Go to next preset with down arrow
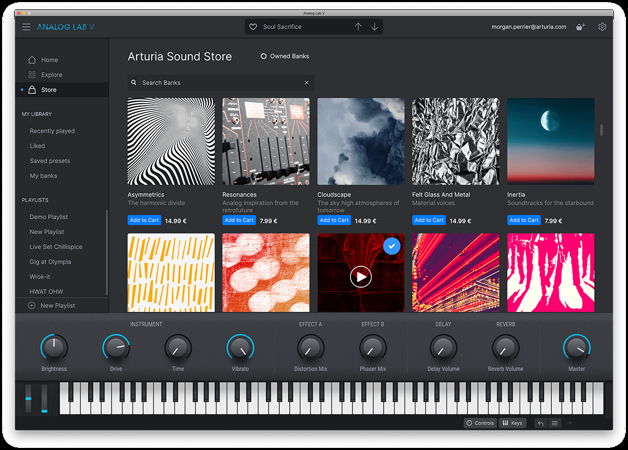 point(375,26)
